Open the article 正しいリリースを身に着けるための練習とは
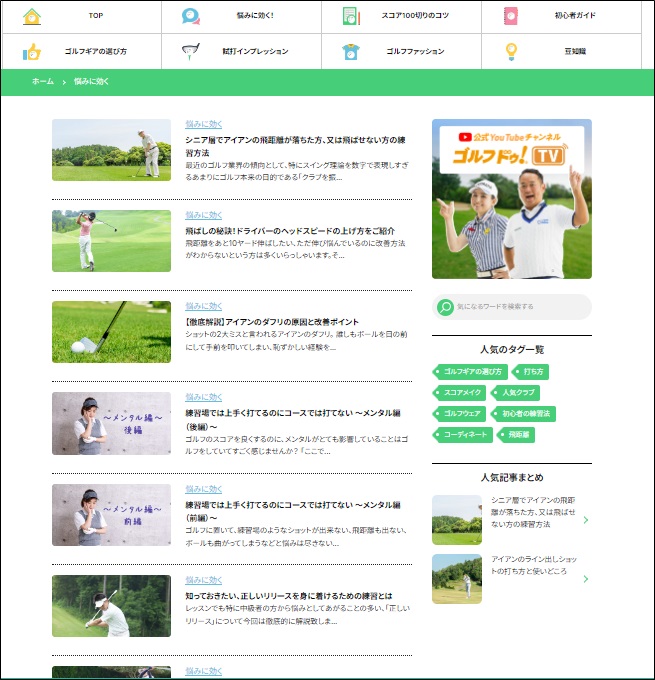655x680 pixels. pyautogui.click(x=288, y=596)
